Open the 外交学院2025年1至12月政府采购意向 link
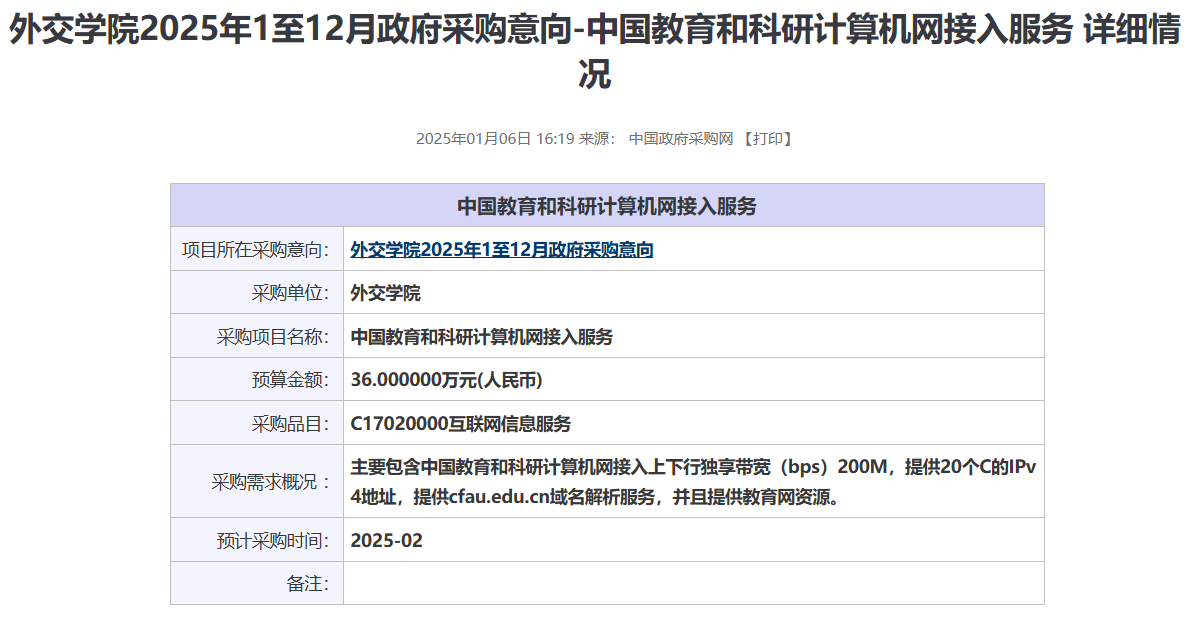The width and height of the screenshot is (1189, 626). pyautogui.click(x=501, y=250)
